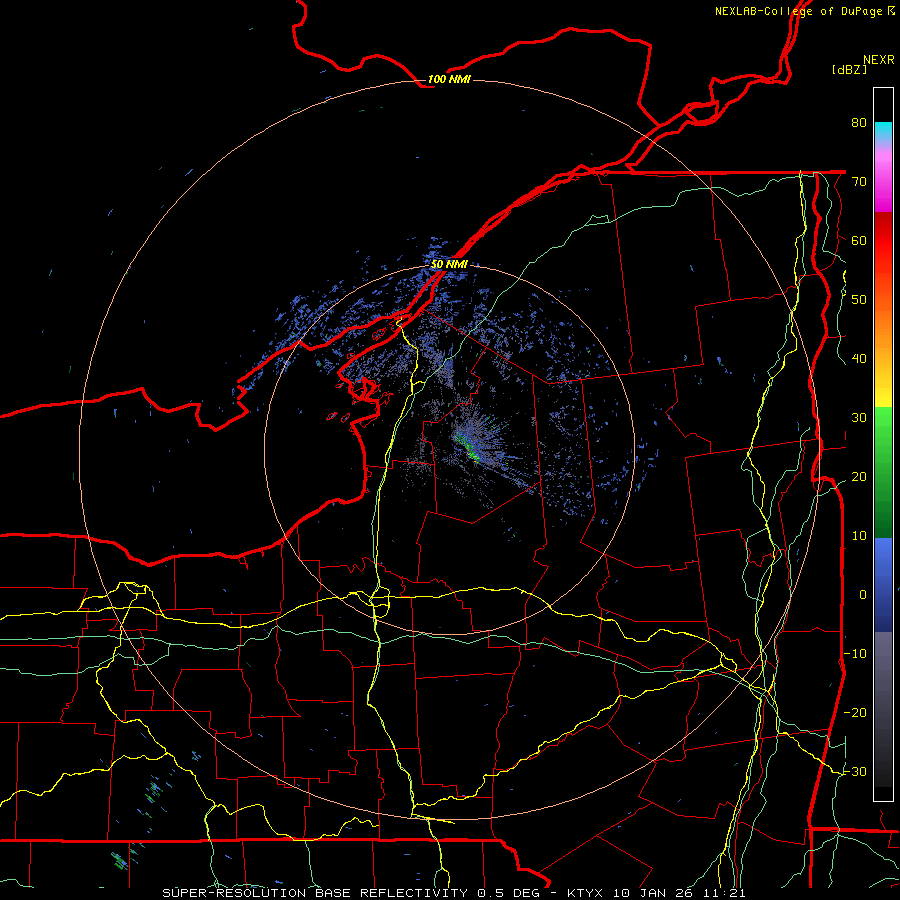Click the [dBZ] units label
900x900 pixels.
849,69
